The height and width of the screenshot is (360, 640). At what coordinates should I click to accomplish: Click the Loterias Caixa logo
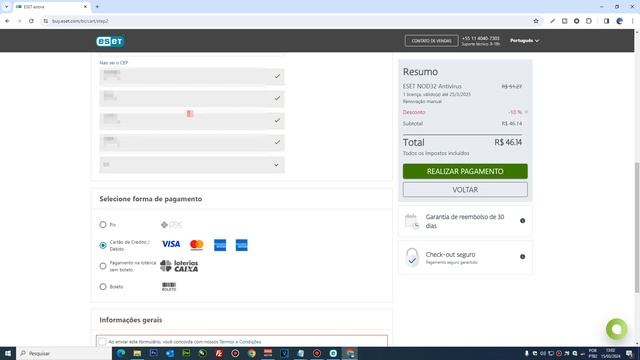pos(179,266)
